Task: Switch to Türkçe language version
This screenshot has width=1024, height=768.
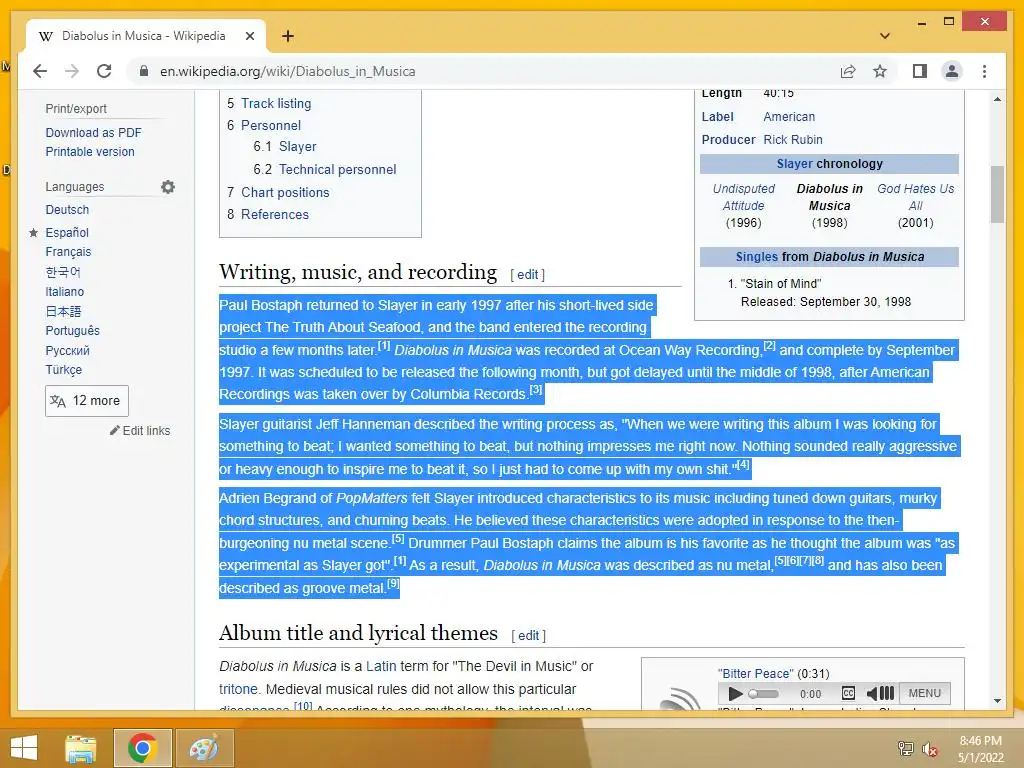Action: 63,370
